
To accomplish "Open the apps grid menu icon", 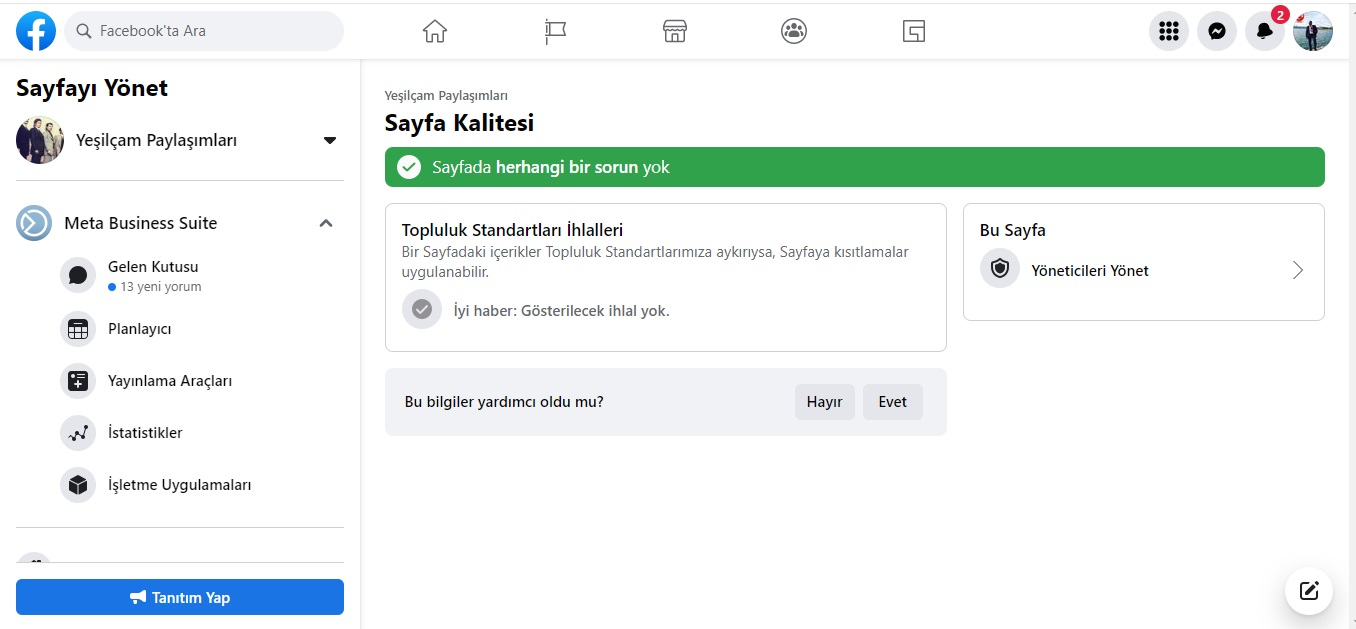I will (1169, 31).
